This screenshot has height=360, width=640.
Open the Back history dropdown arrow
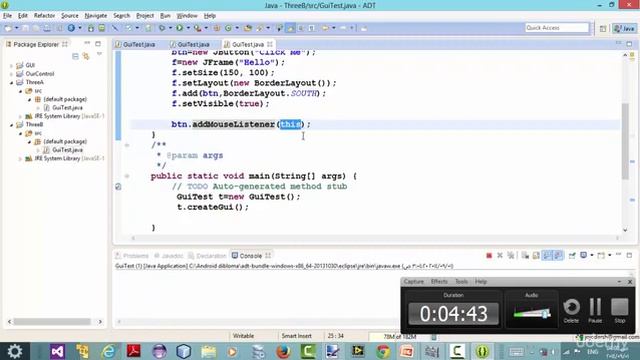point(333,28)
